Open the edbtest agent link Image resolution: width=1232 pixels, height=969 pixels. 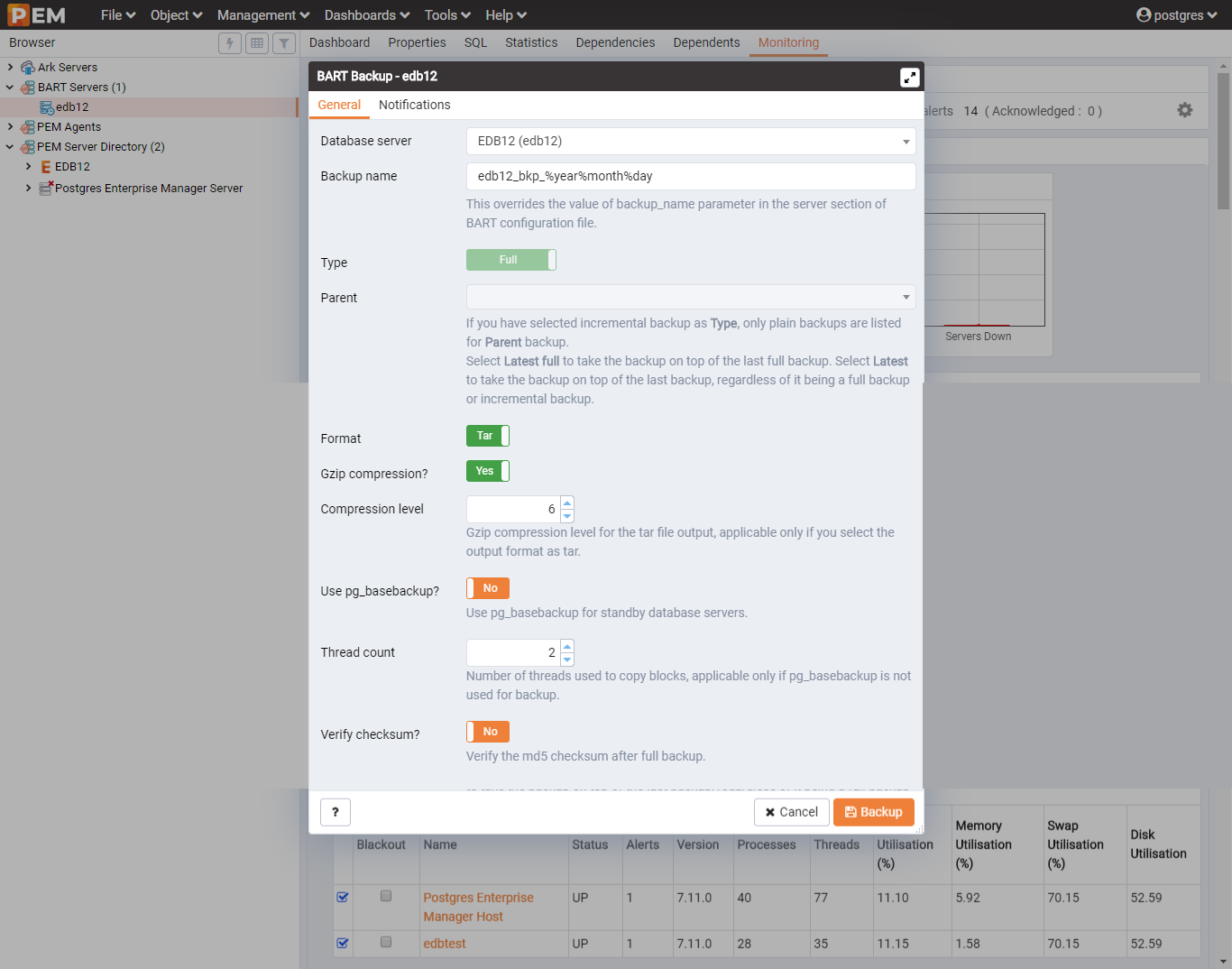[445, 944]
